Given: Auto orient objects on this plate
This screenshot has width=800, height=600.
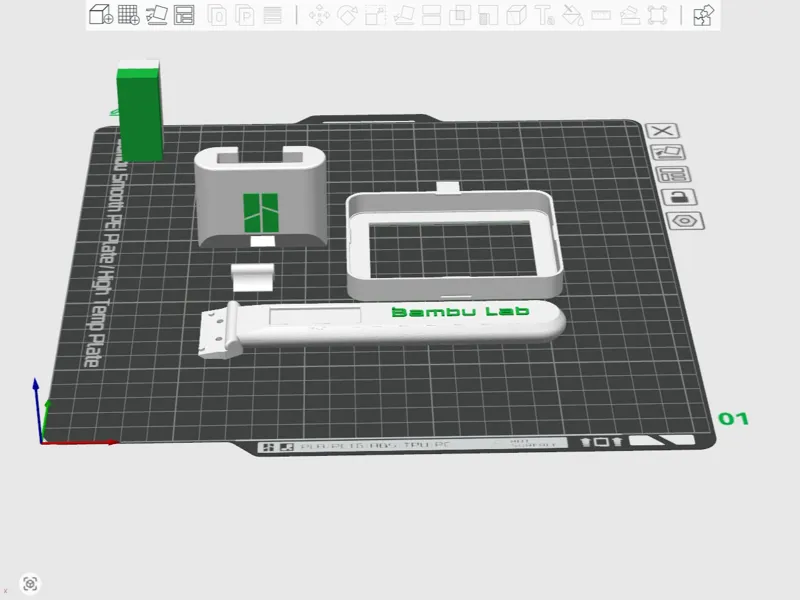Looking at the screenshot, I should pyautogui.click(x=668, y=152).
